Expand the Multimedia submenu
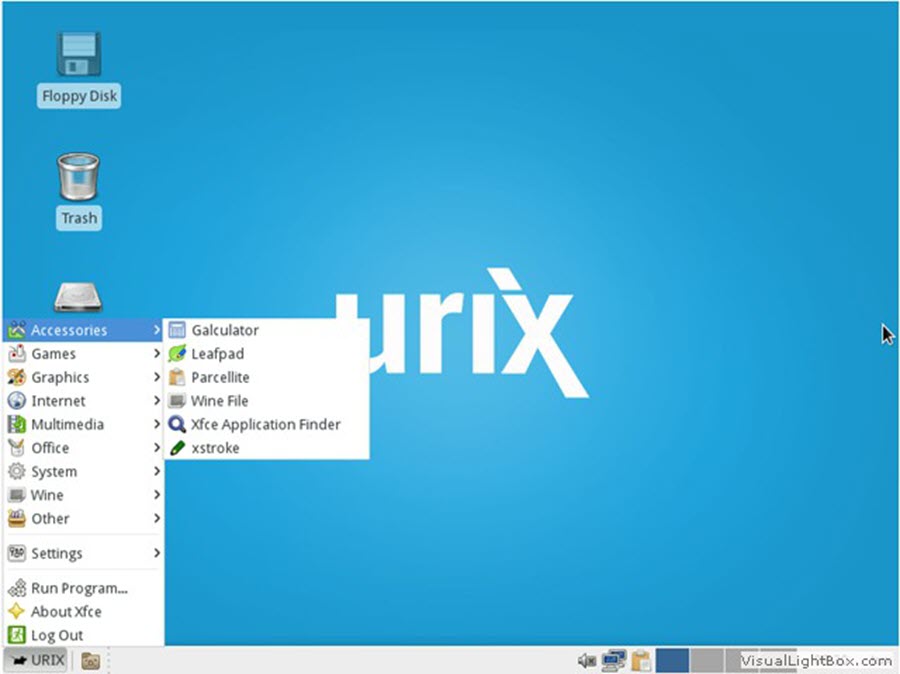This screenshot has height=674, width=900. coord(83,424)
